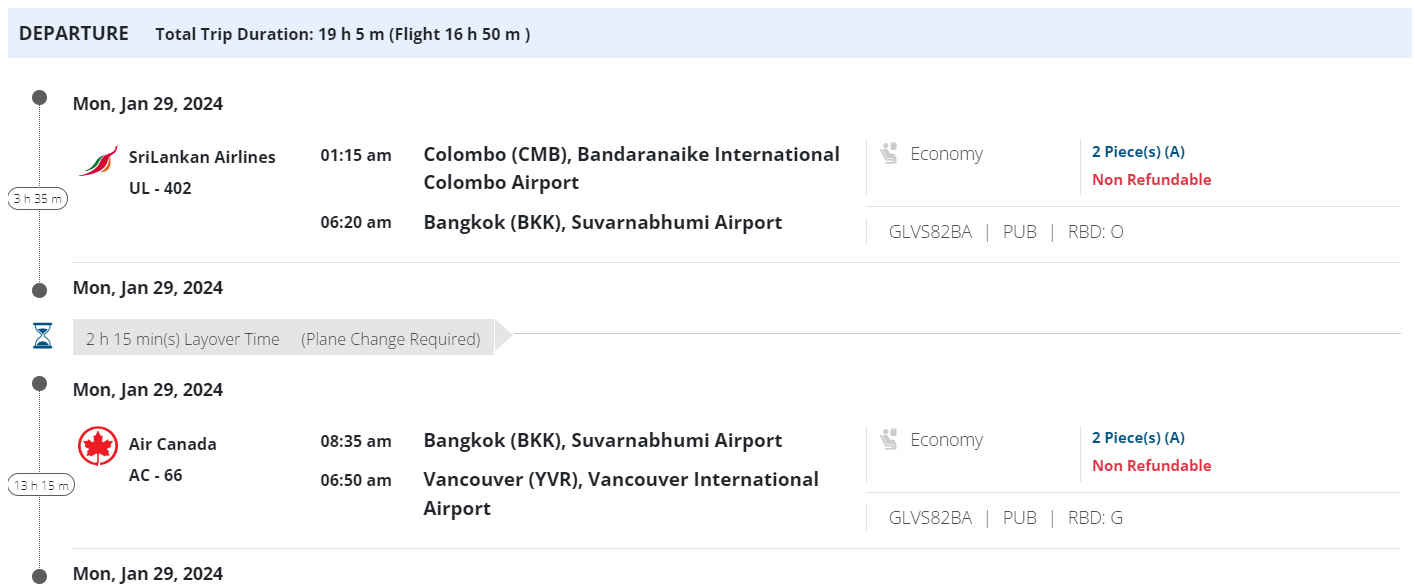Click the DEPARTURE section header
The image size is (1415, 587).
[x=74, y=34]
